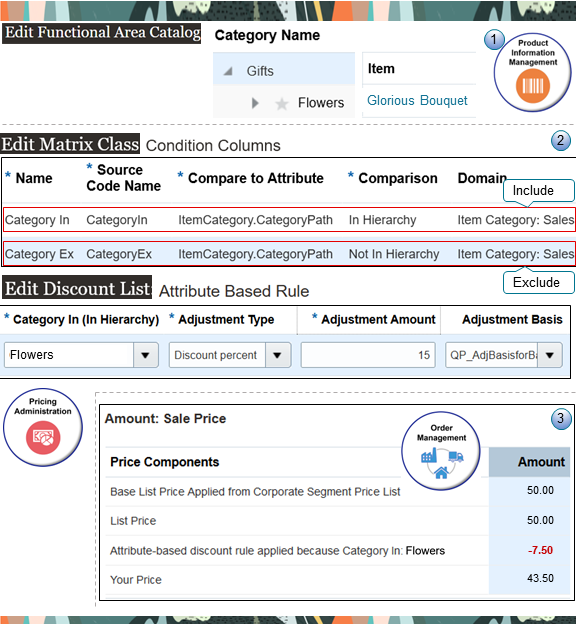Screen dimensions: 576x624
Task: Select the List Price row label
Action: click(x=133, y=521)
